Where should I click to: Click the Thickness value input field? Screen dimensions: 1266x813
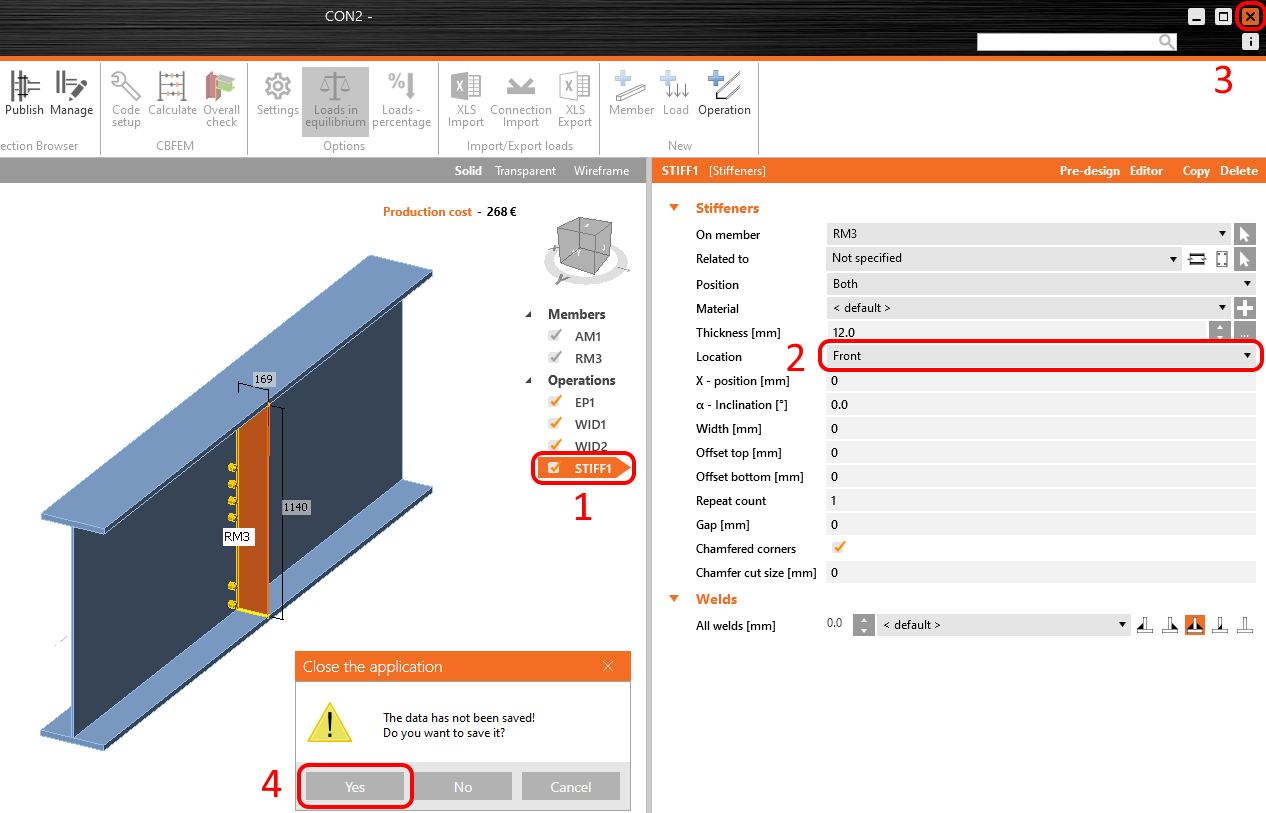click(1015, 332)
